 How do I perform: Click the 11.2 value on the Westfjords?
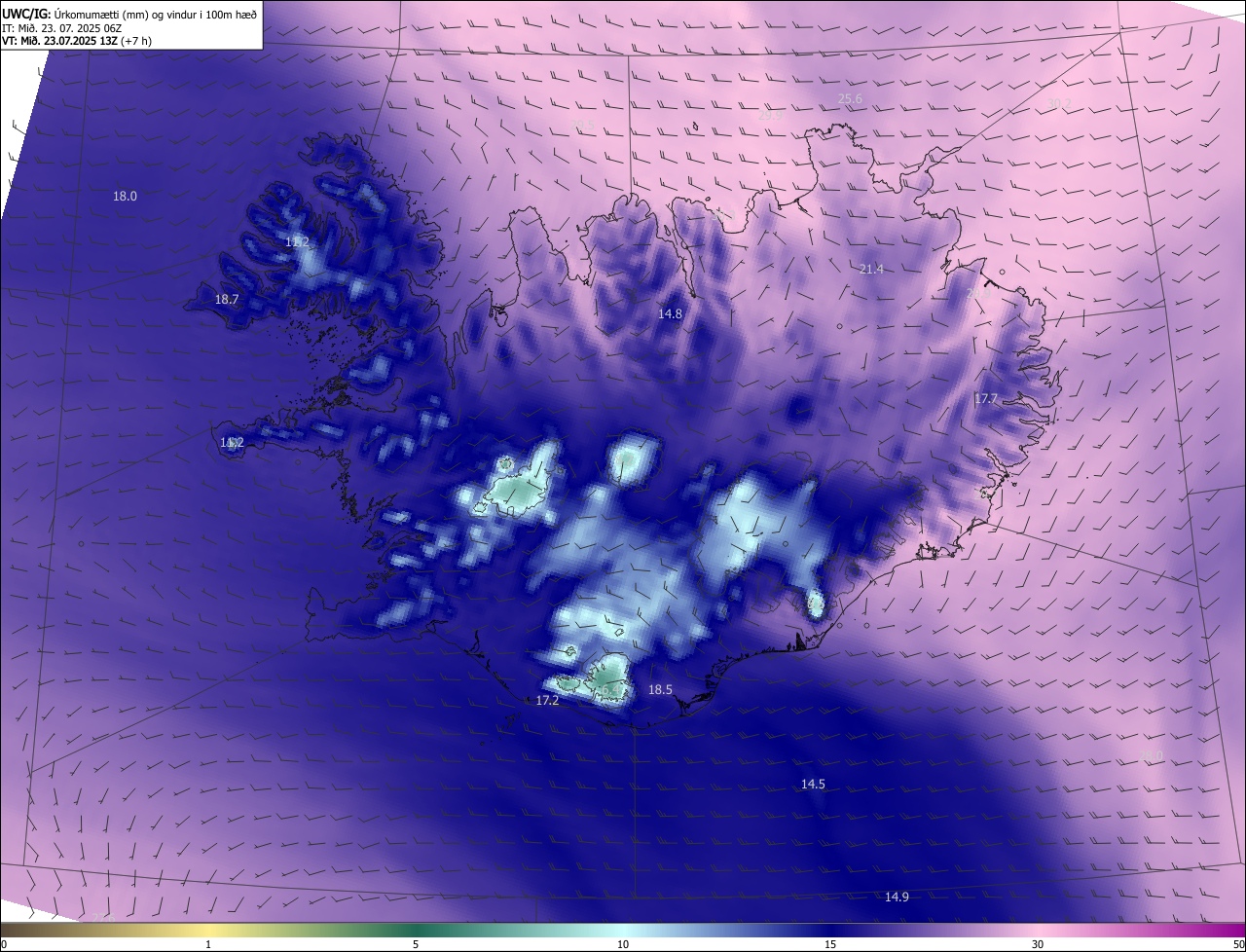(x=297, y=241)
